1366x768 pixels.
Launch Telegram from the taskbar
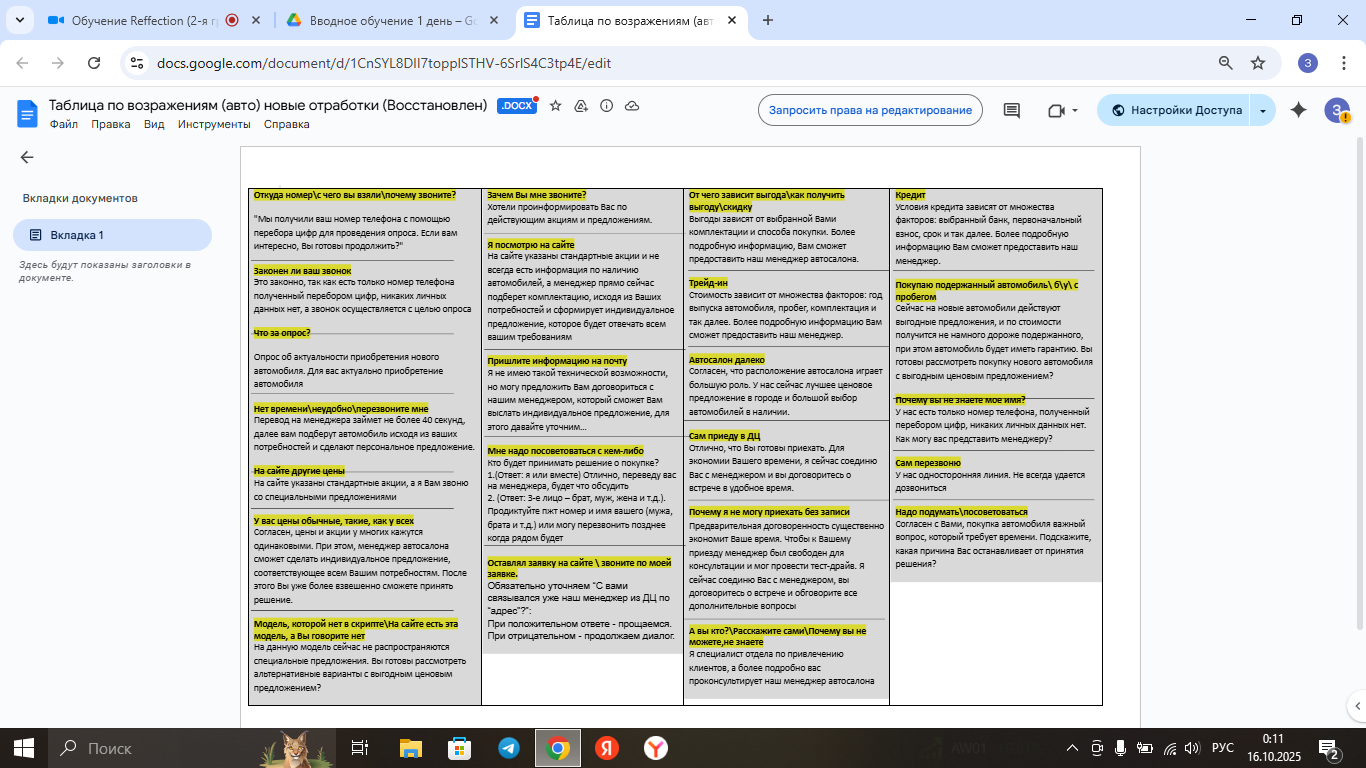[x=509, y=748]
